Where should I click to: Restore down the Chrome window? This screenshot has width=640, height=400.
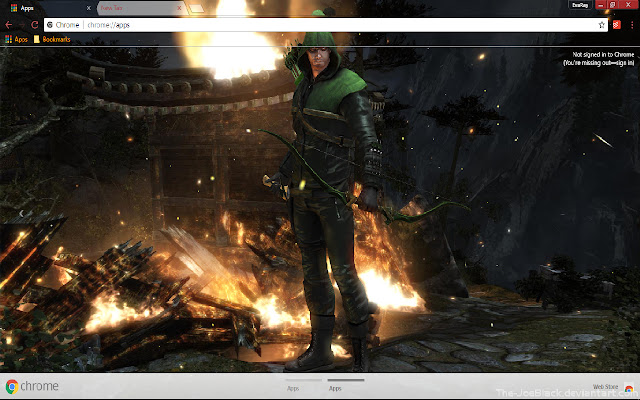612,4
